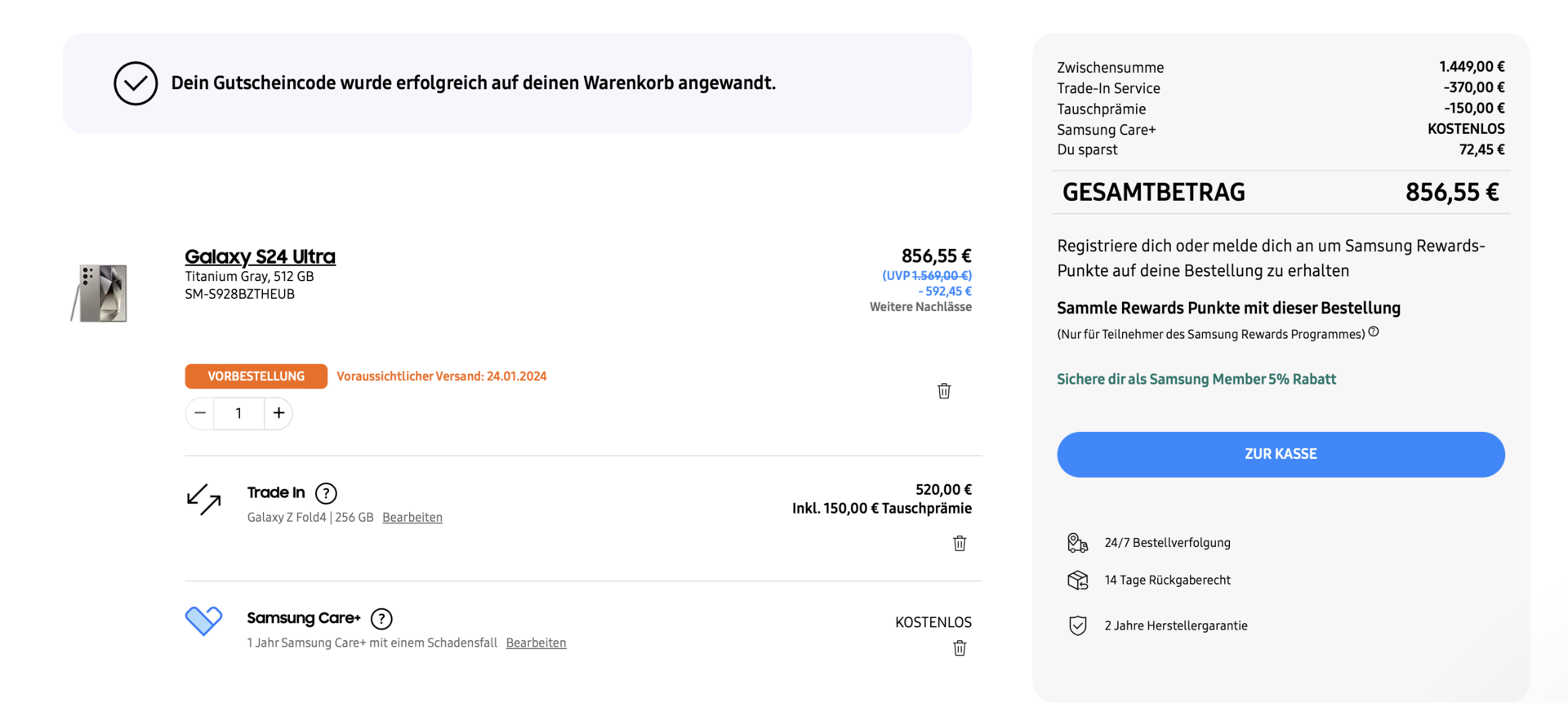Click the VORBESTELLUNG badge

[256, 376]
